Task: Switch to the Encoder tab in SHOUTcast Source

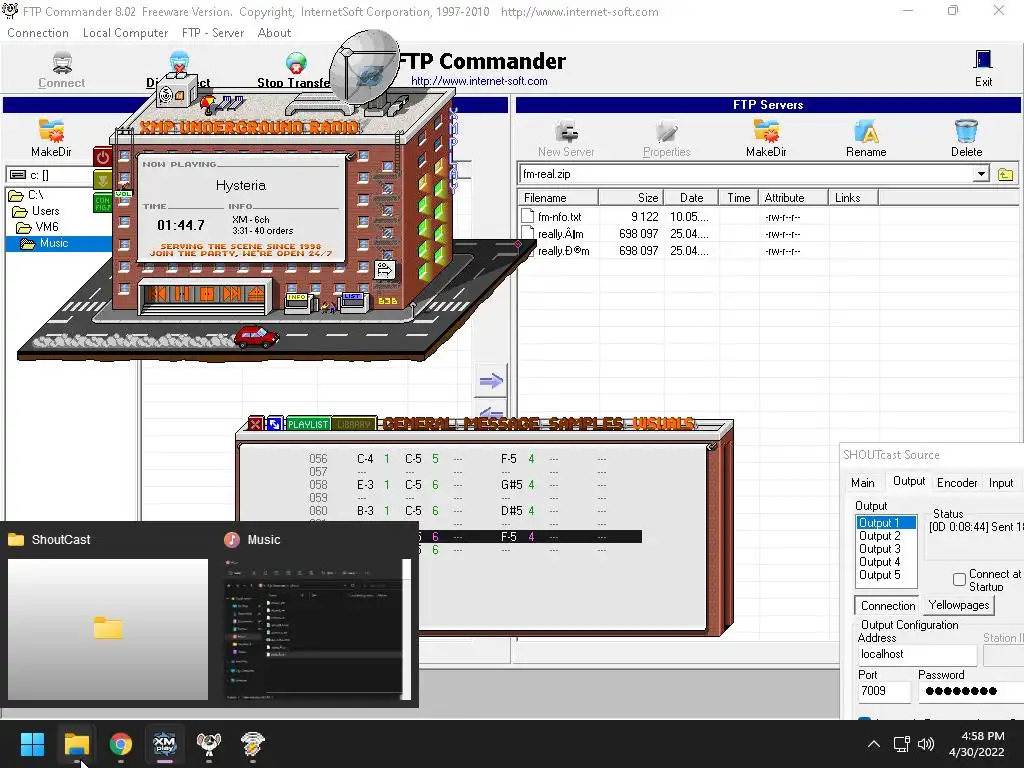Action: [957, 483]
